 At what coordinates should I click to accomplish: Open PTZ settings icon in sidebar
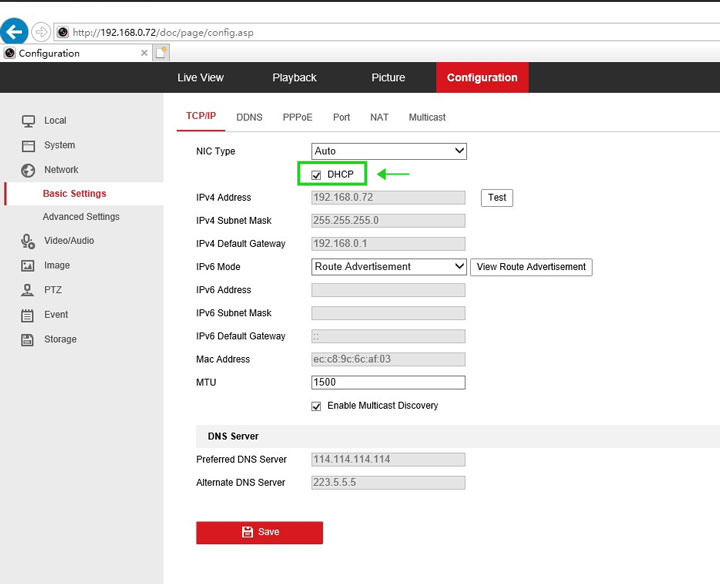point(28,290)
